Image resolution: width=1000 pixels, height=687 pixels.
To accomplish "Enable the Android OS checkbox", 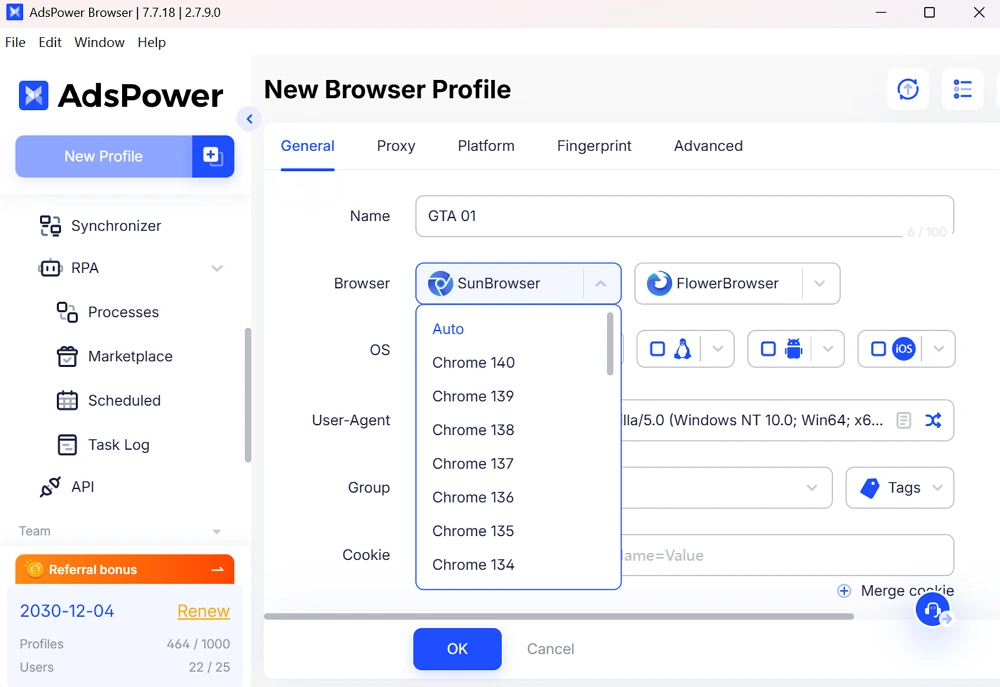I will pos(768,349).
